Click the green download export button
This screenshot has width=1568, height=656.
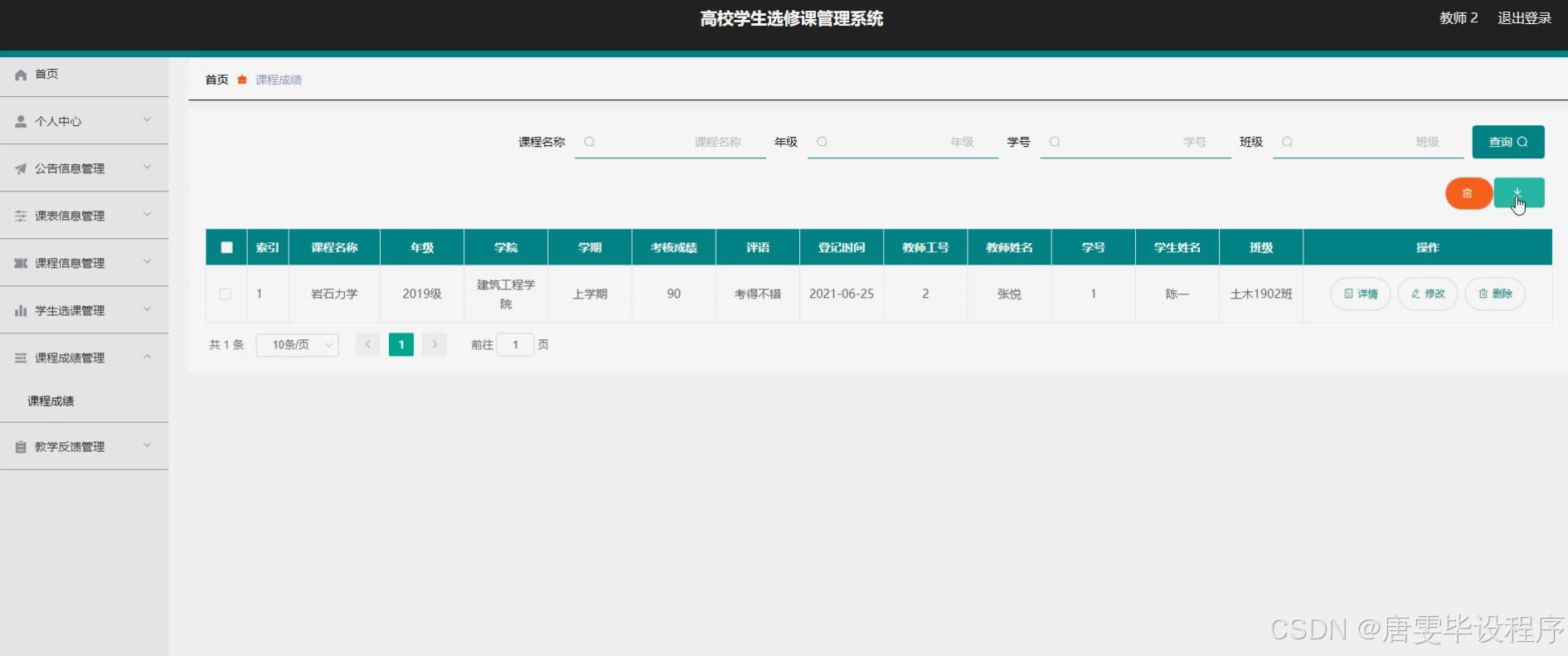point(1518,193)
